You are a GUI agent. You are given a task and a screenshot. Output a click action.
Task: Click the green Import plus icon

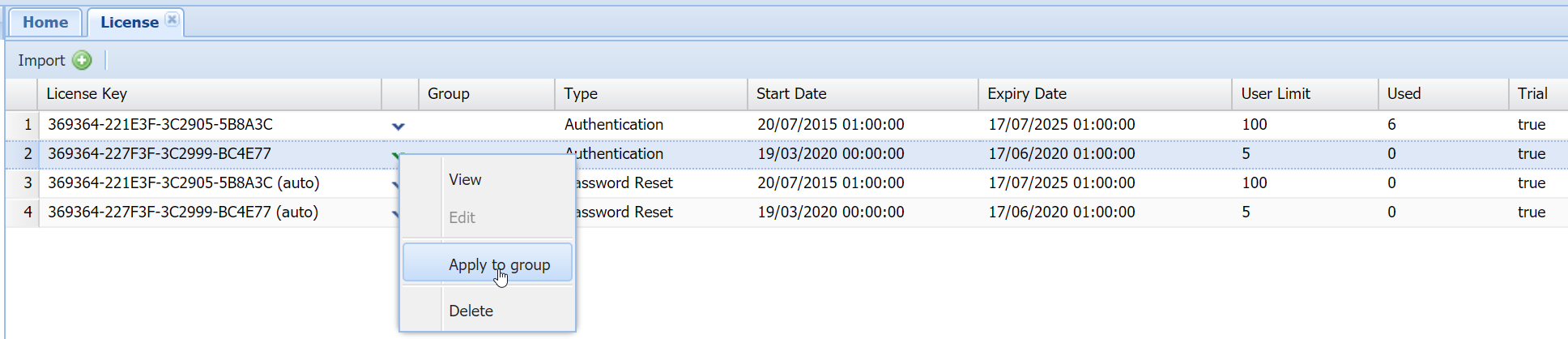82,60
